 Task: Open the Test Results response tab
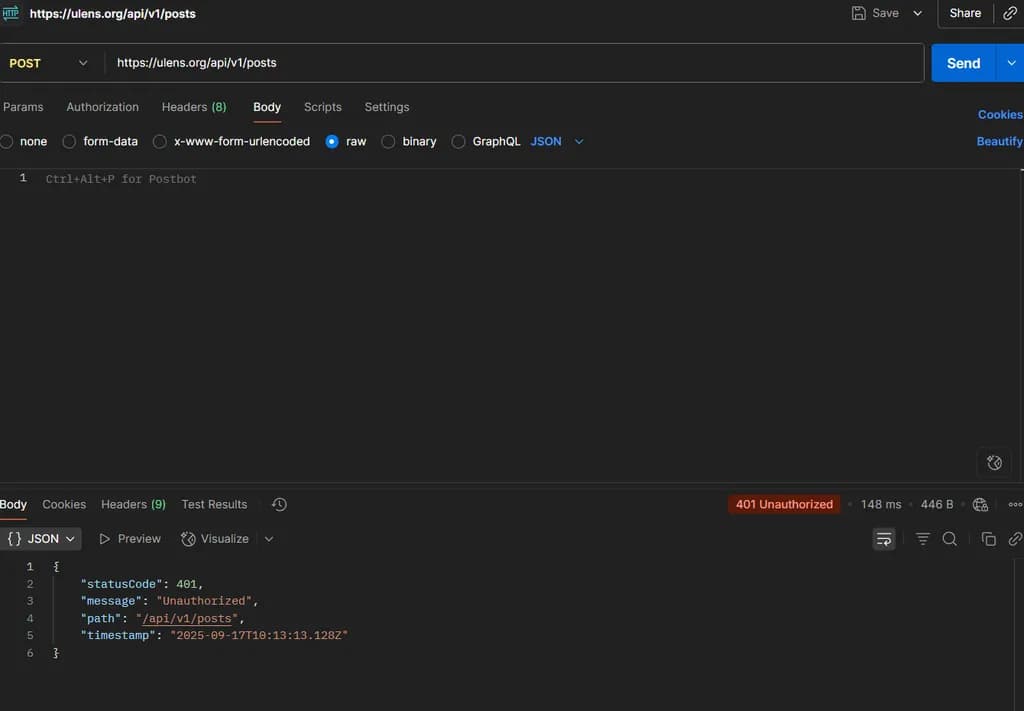[x=214, y=505]
